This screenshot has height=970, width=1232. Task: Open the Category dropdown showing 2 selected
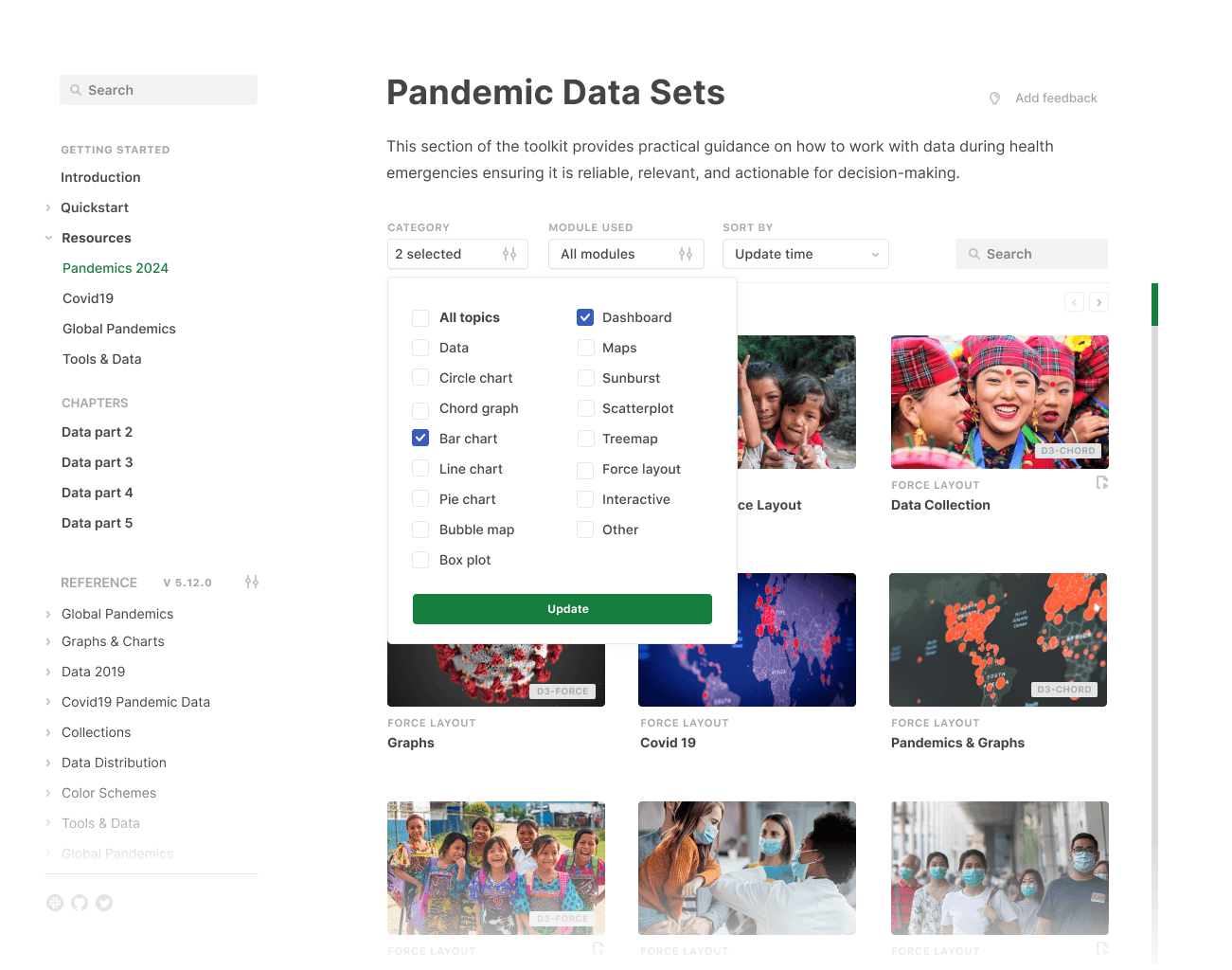pos(457,254)
